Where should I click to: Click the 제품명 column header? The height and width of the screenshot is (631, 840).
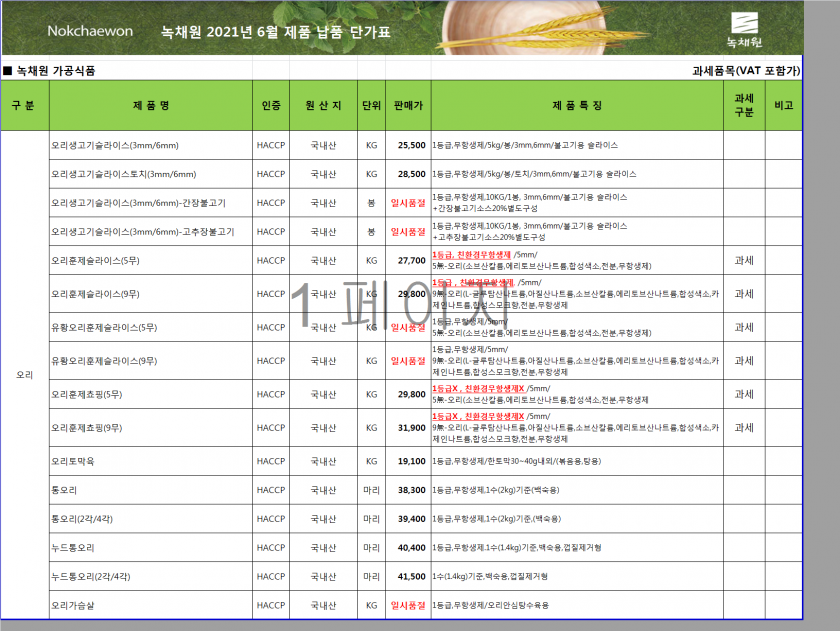coord(151,106)
